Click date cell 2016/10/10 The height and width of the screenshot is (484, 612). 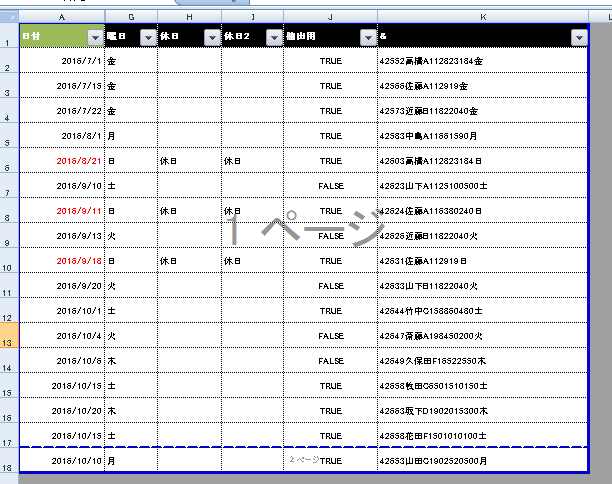coord(62,460)
